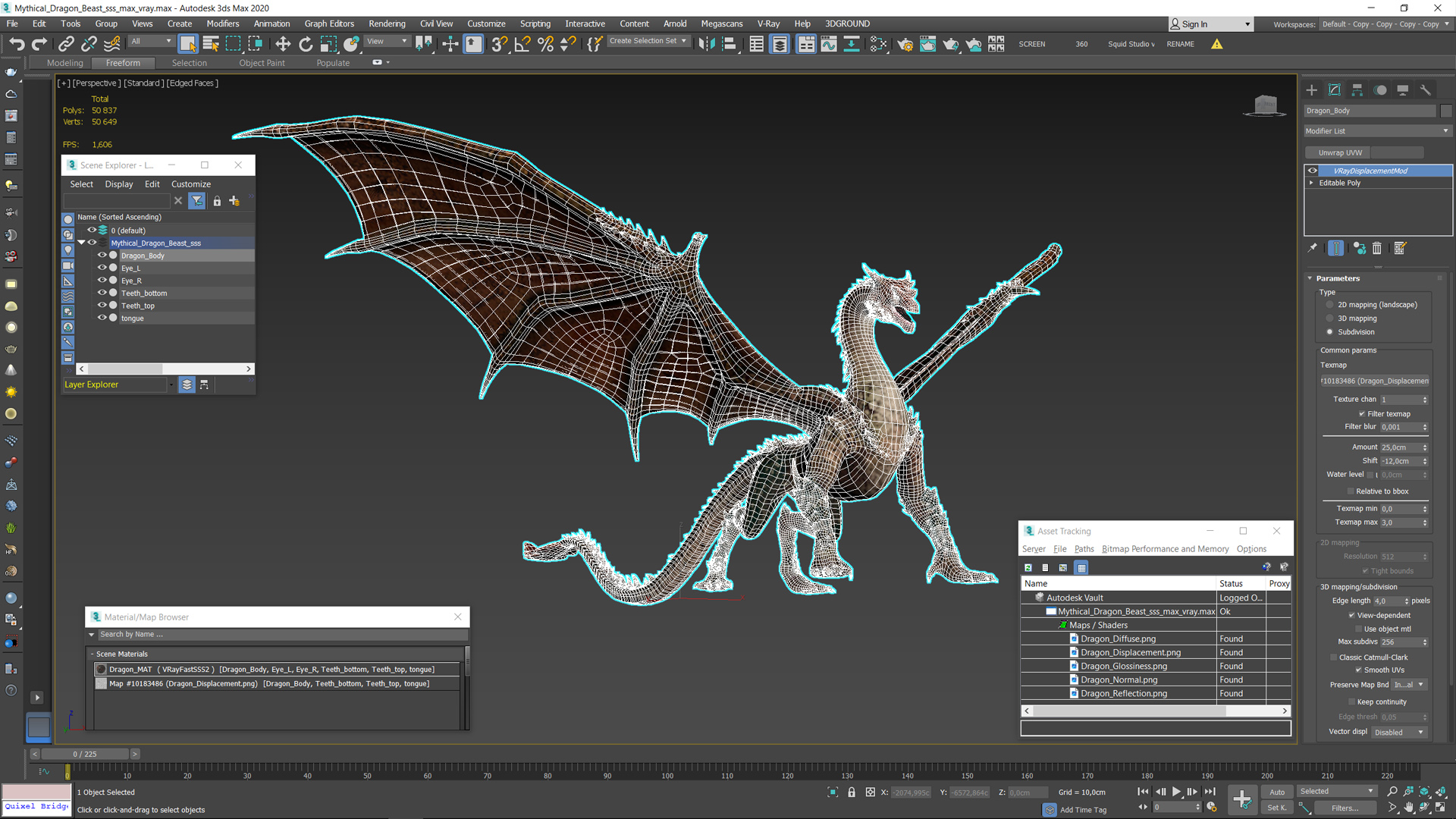Click the yellow warning triangle icon
This screenshot has height=819, width=1456.
tap(1217, 44)
